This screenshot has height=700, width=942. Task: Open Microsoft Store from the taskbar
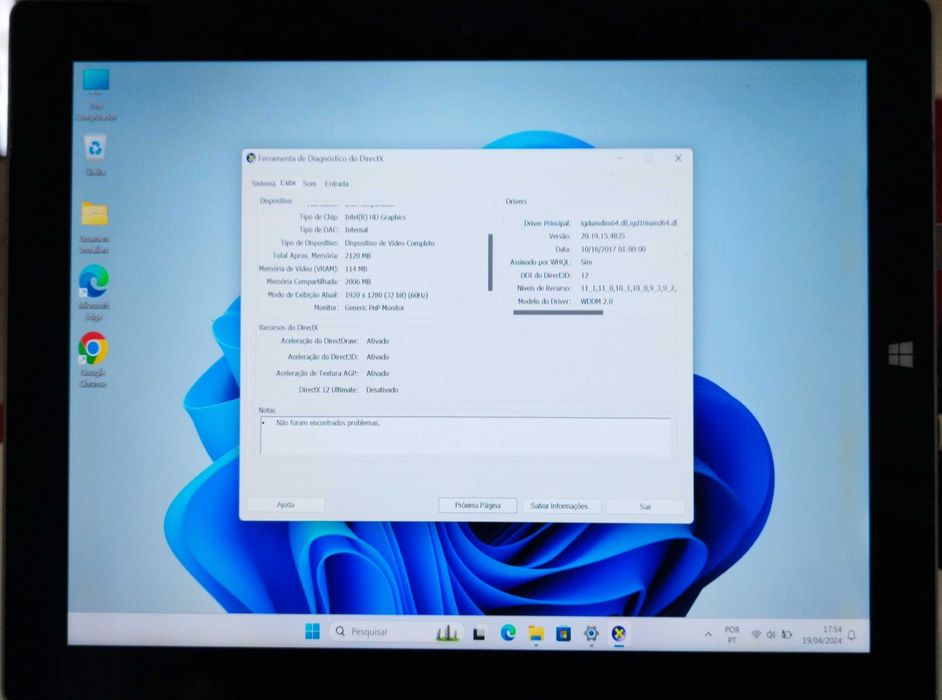(564, 633)
